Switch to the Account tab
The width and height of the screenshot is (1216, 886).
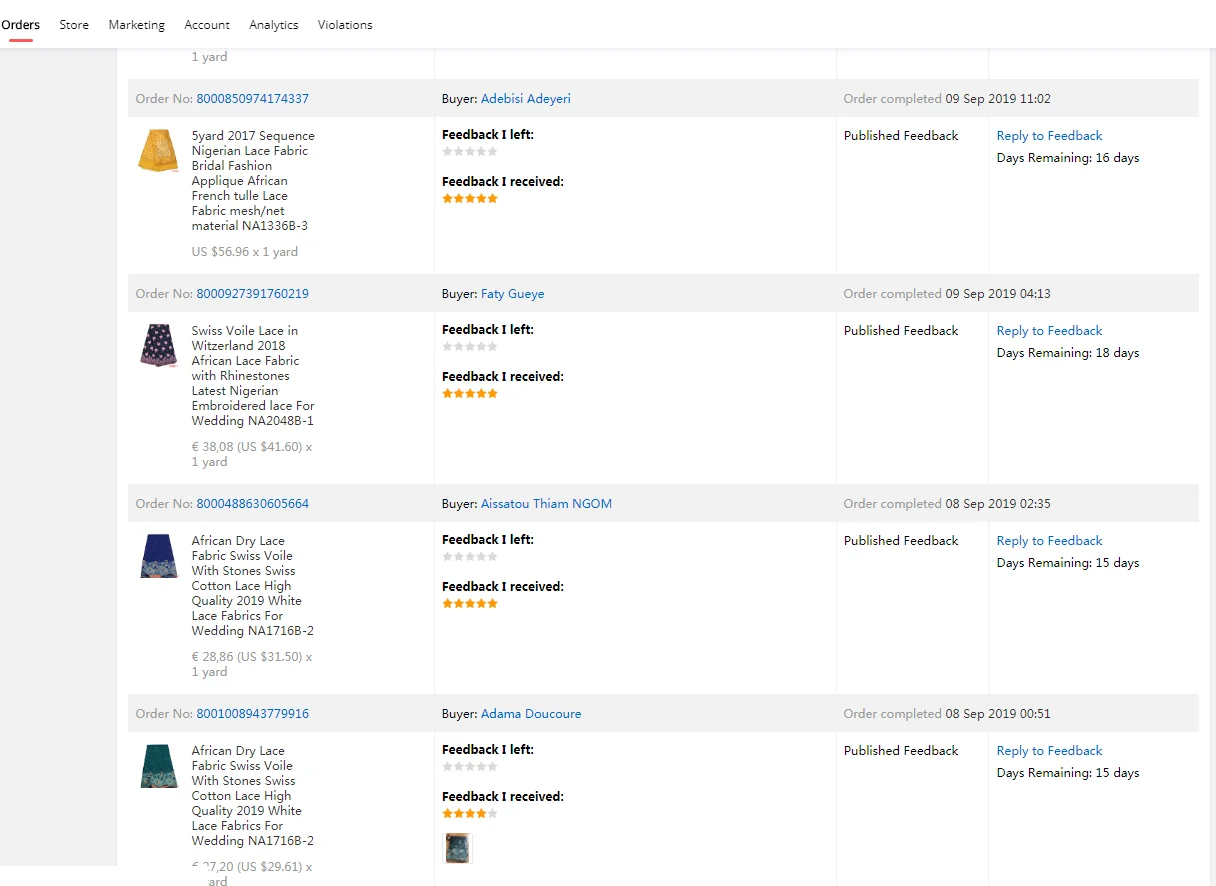coord(207,25)
